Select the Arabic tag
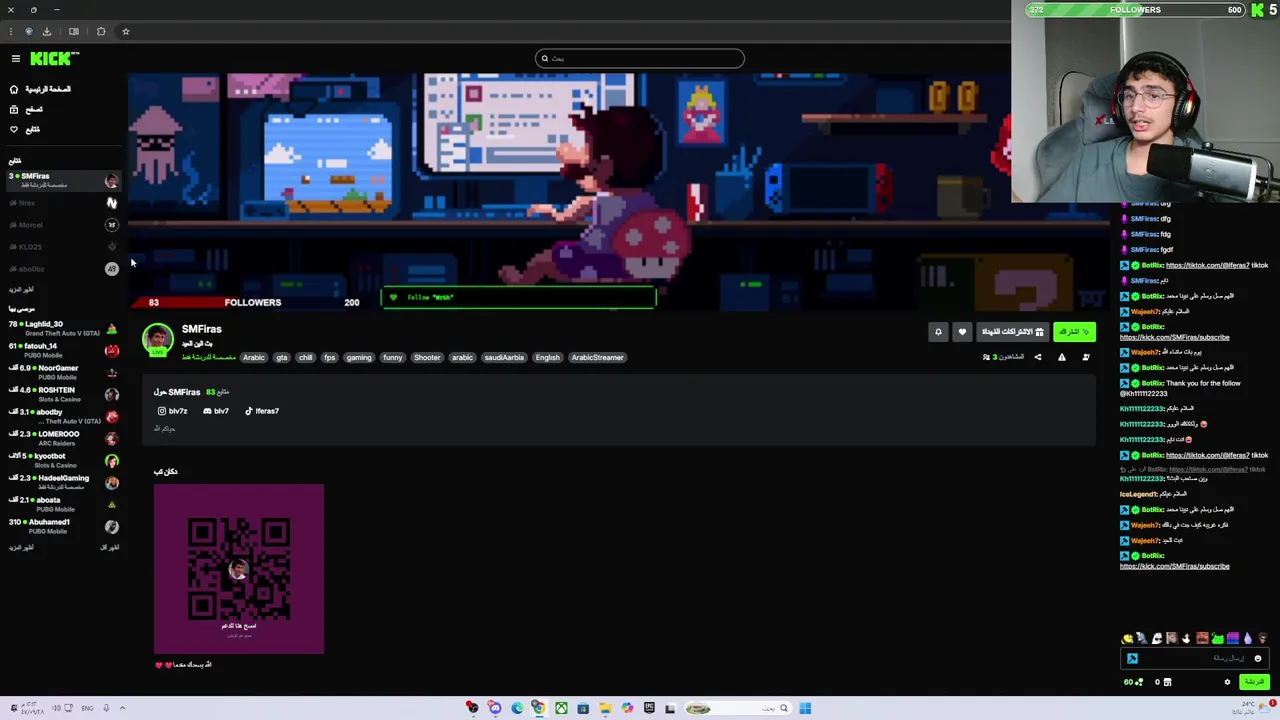The width and height of the screenshot is (1280, 720). 254,357
